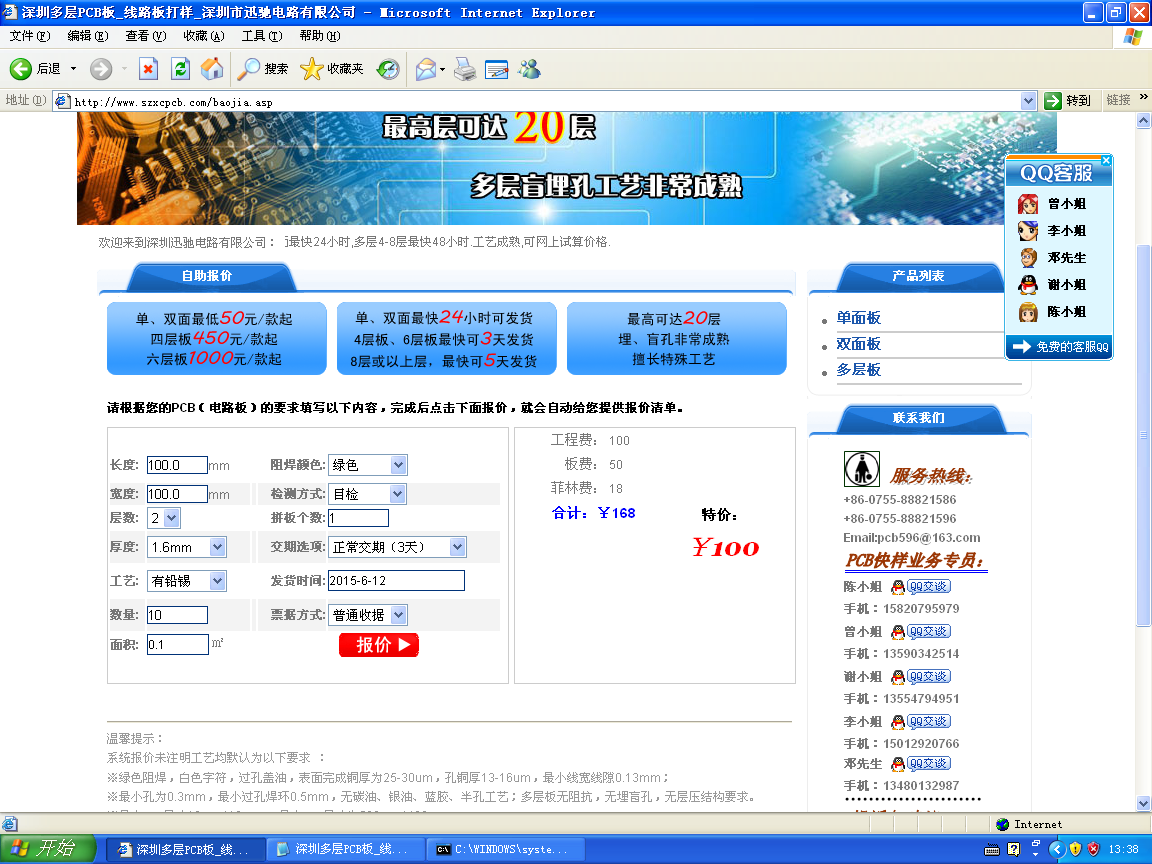The image size is (1152, 864).
Task: Click the service hotline person icon
Action: click(x=862, y=469)
